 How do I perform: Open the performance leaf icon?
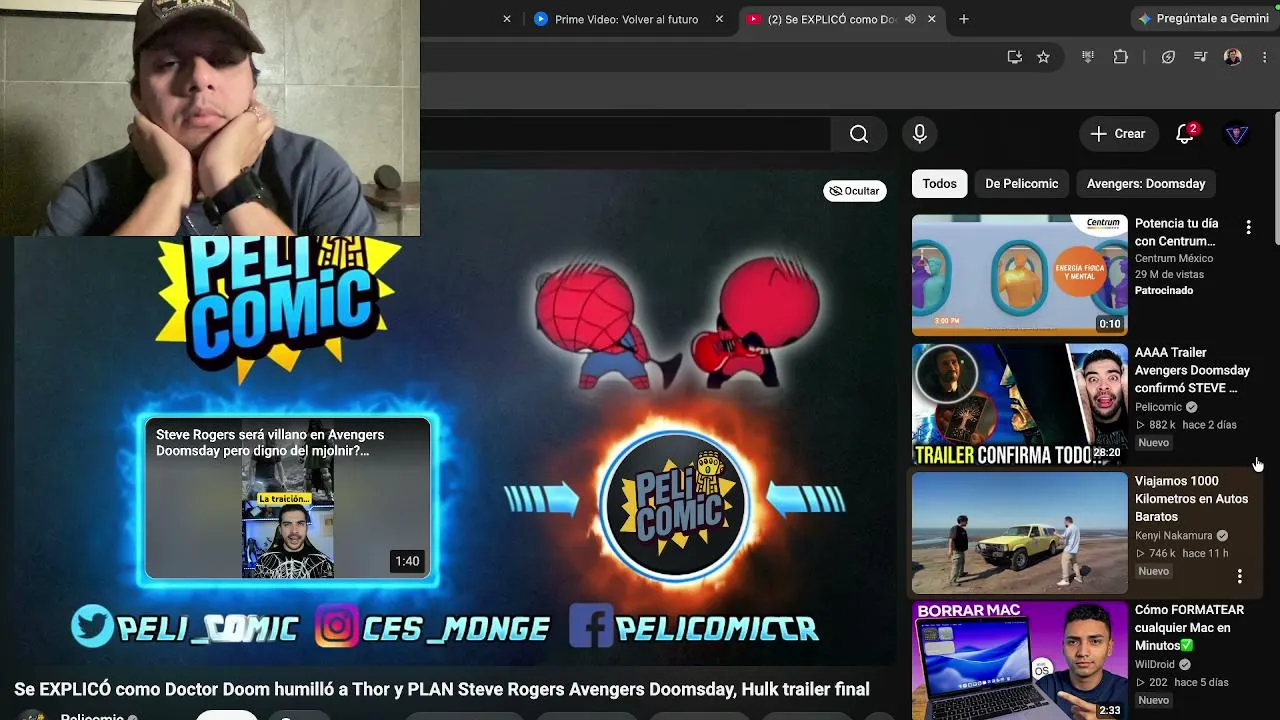[1168, 57]
